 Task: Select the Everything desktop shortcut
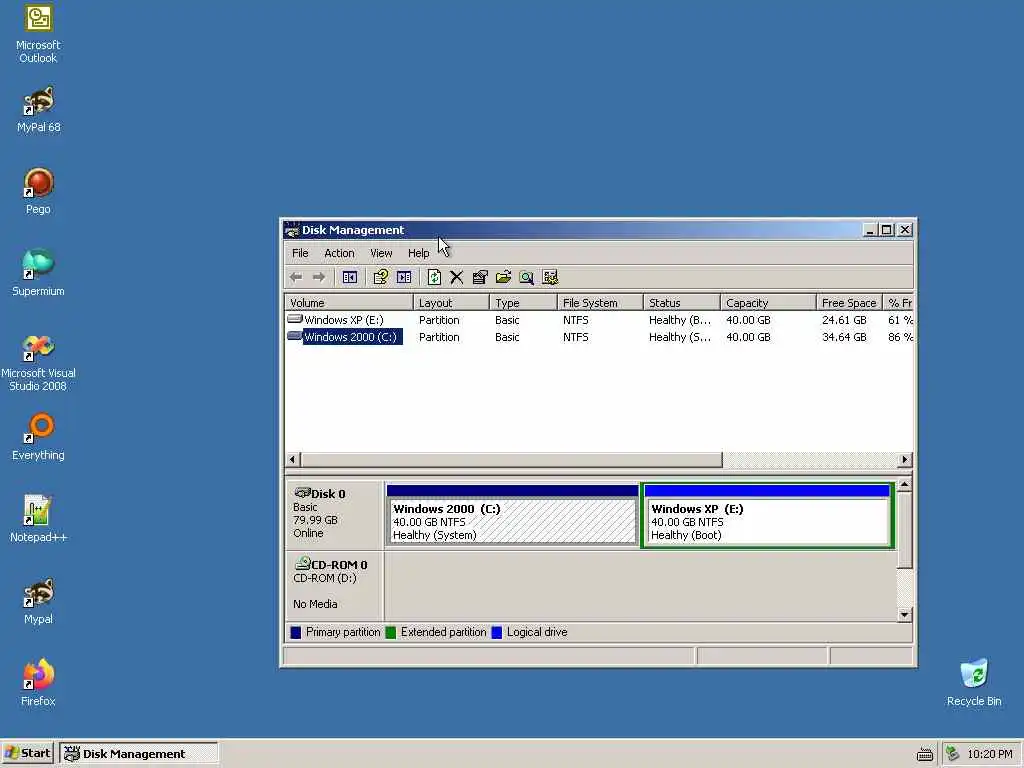(38, 438)
